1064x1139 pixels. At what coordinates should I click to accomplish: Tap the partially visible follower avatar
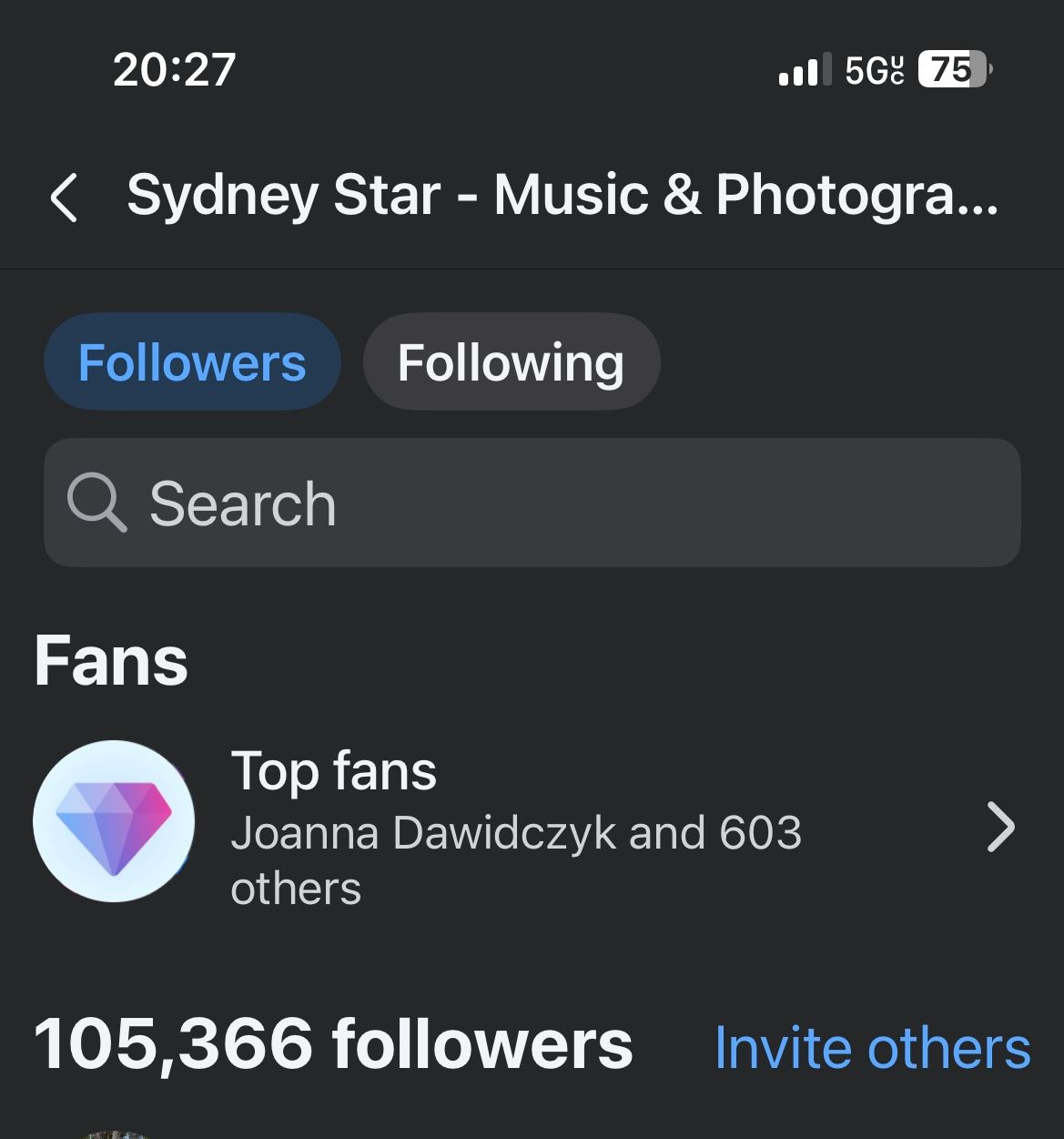pyautogui.click(x=114, y=1133)
